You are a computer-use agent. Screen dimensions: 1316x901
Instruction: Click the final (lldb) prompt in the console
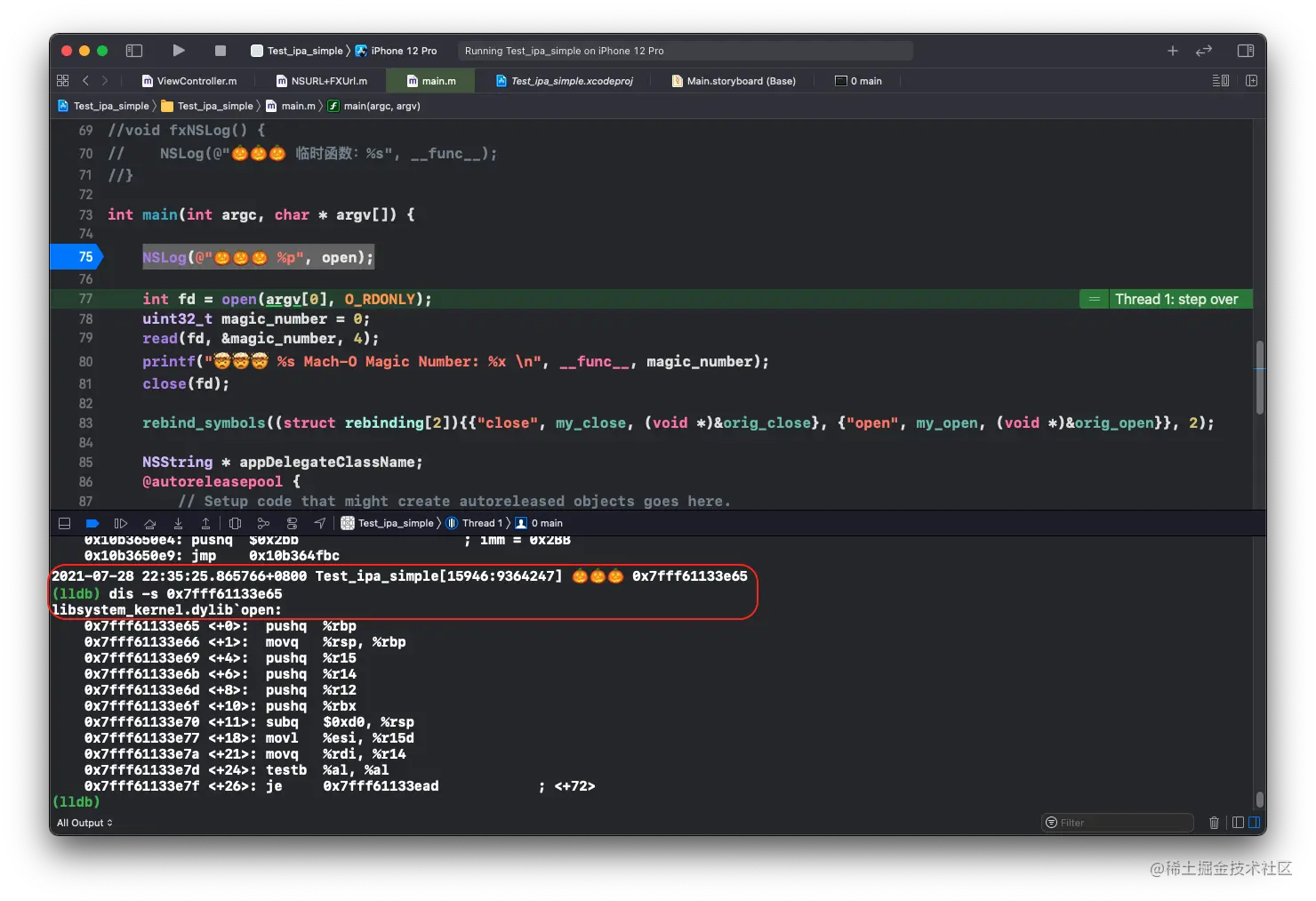click(x=76, y=802)
